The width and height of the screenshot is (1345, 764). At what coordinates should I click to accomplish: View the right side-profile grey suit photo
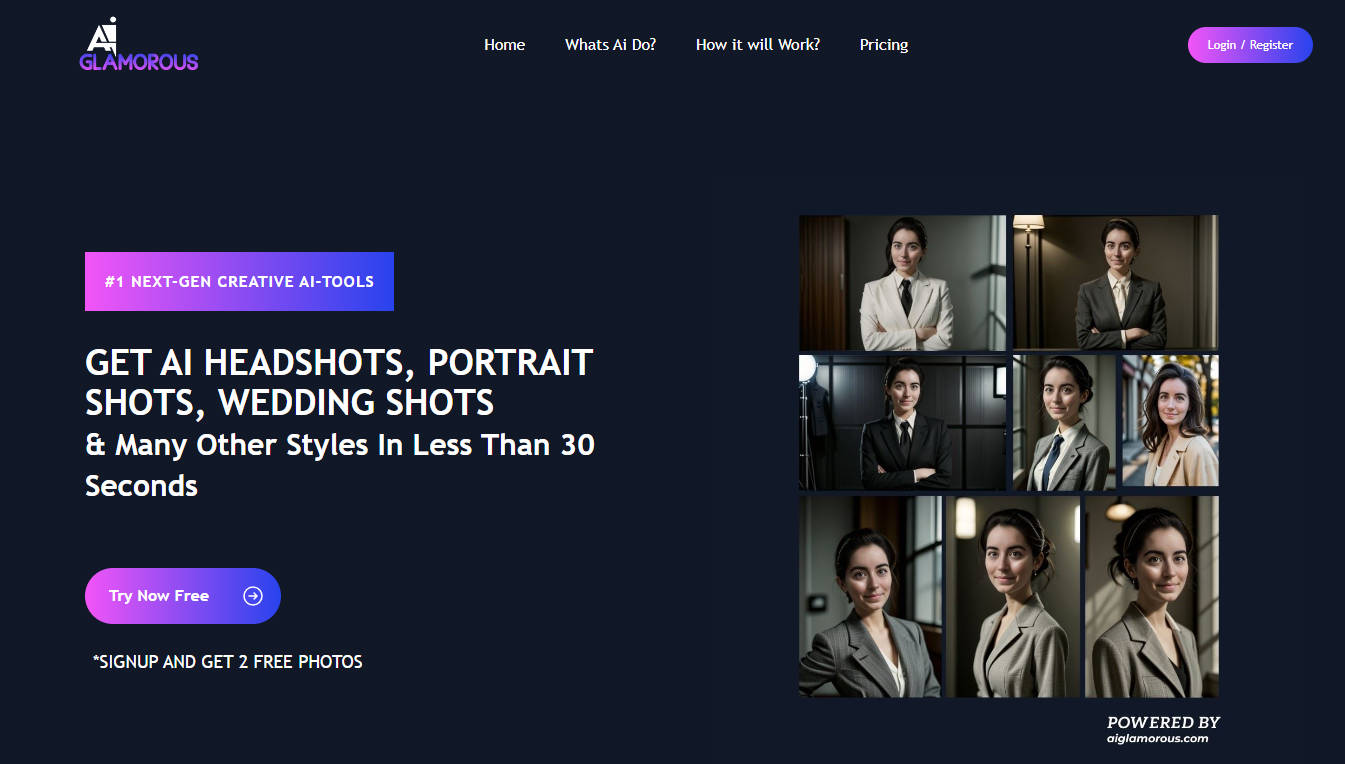pyautogui.click(x=1151, y=596)
